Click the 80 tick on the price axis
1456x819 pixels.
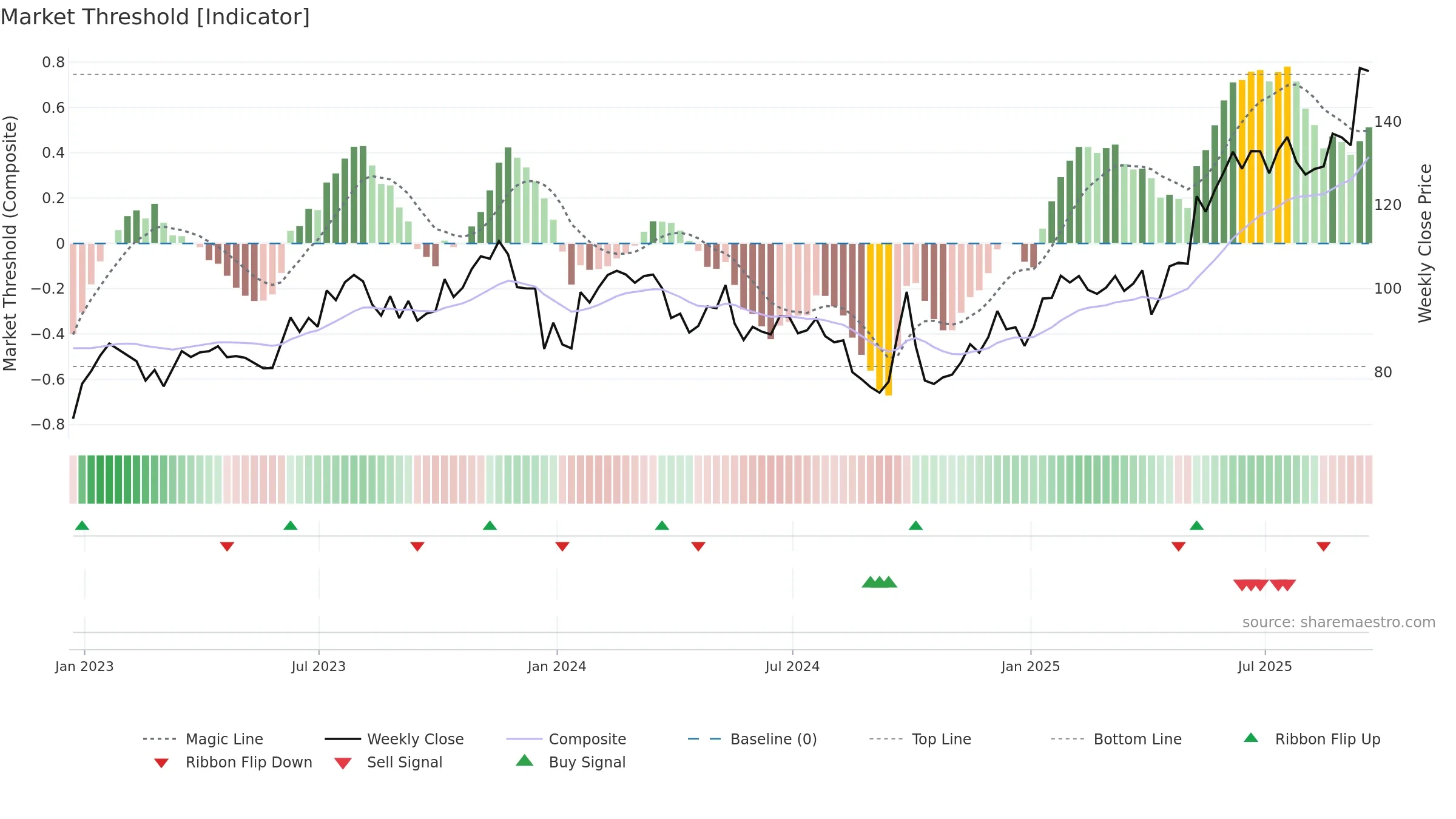1383,372
